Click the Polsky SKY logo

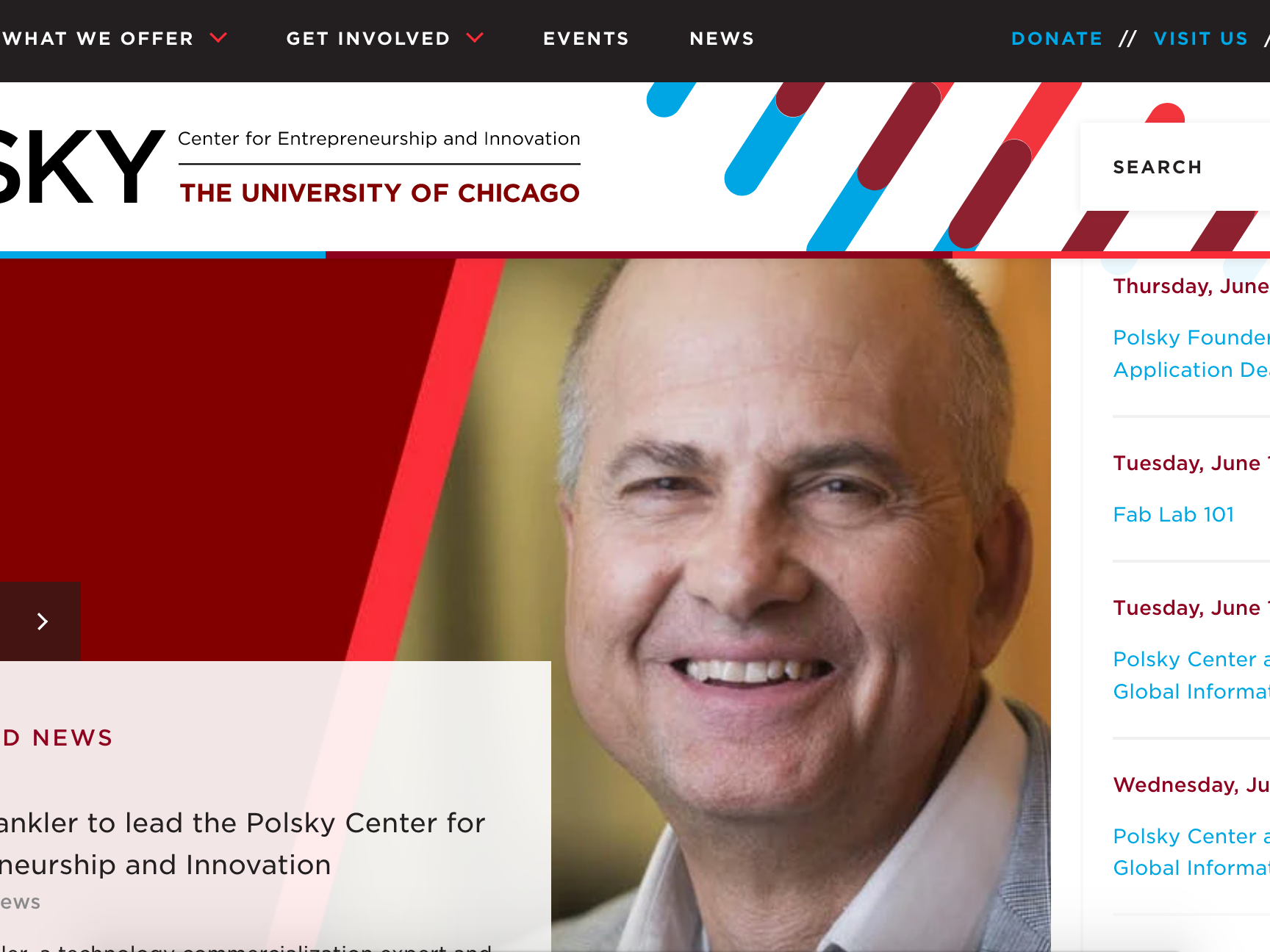click(82, 167)
